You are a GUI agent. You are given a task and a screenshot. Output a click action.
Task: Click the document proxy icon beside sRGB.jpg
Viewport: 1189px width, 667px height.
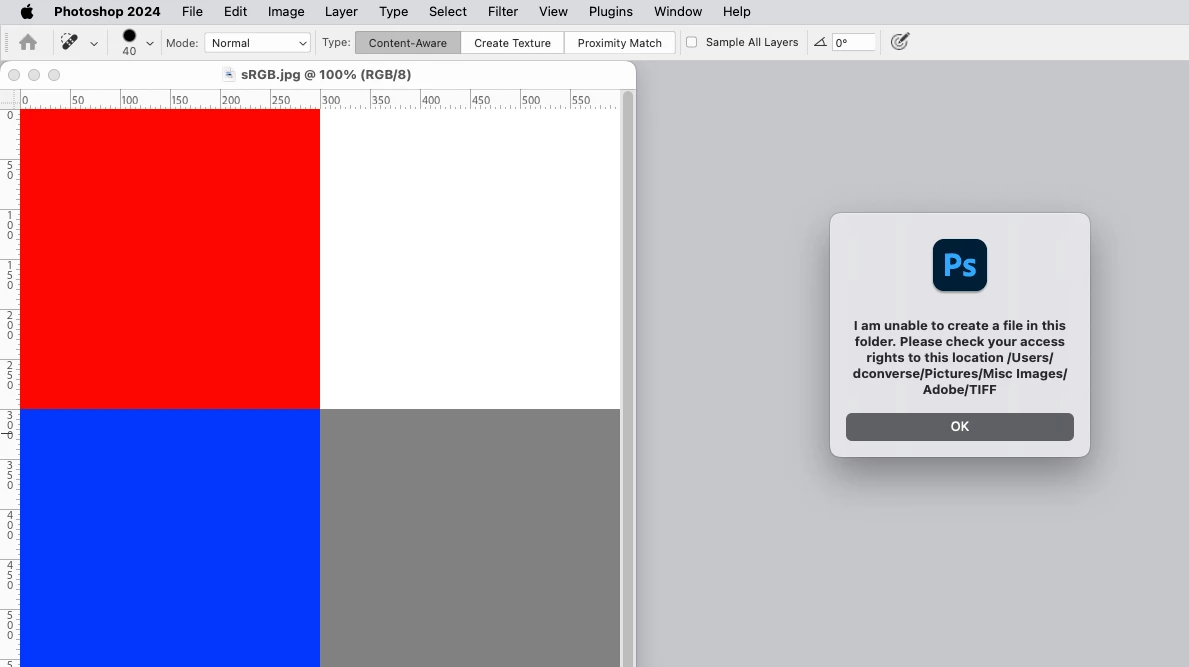(229, 74)
